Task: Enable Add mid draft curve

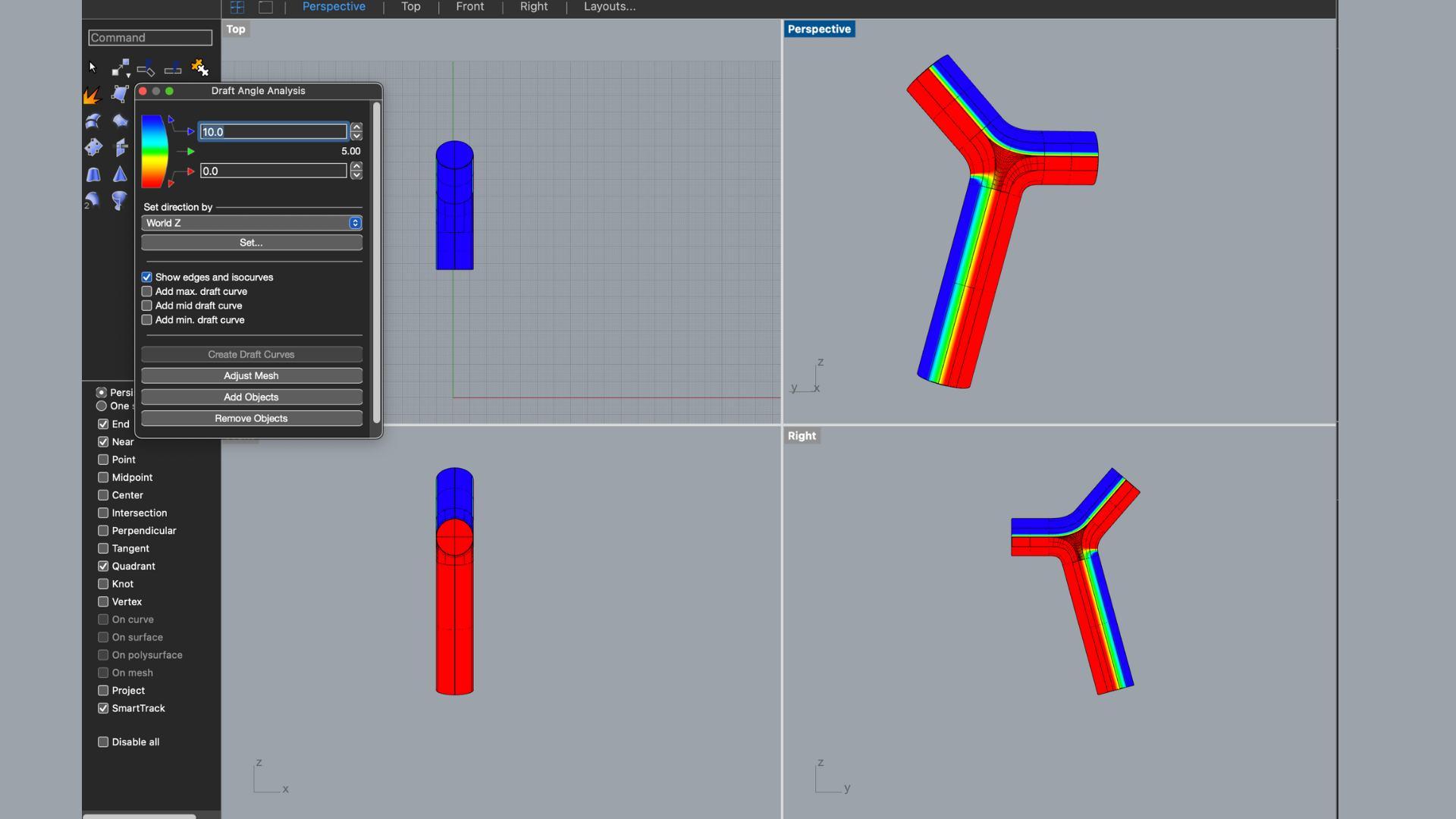Action: tap(147, 306)
